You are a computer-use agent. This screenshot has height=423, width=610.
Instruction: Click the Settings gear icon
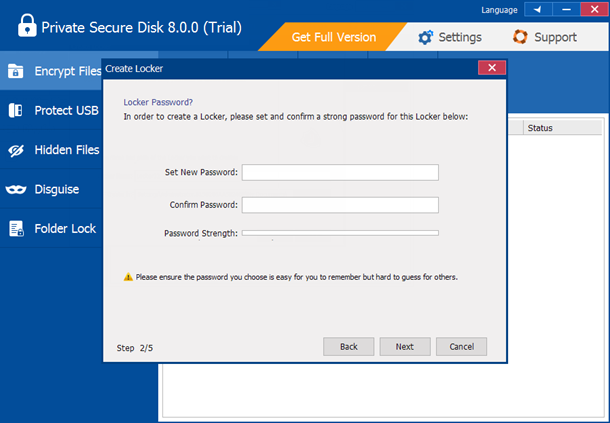pos(426,37)
